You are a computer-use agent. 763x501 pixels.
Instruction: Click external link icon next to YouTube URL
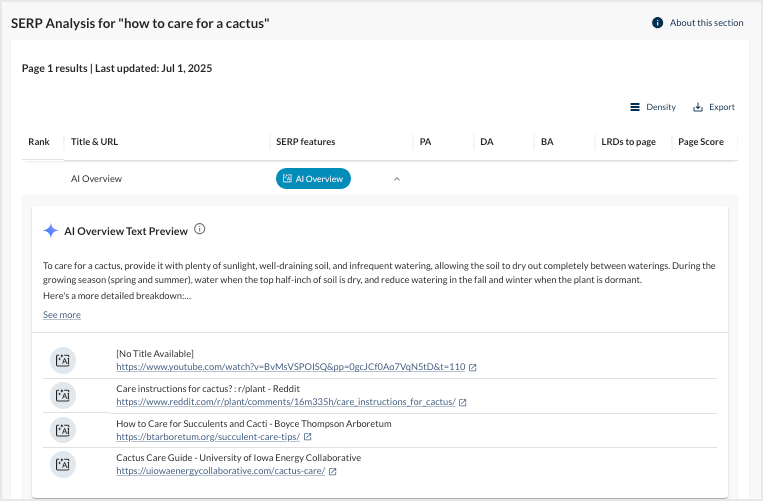click(473, 367)
